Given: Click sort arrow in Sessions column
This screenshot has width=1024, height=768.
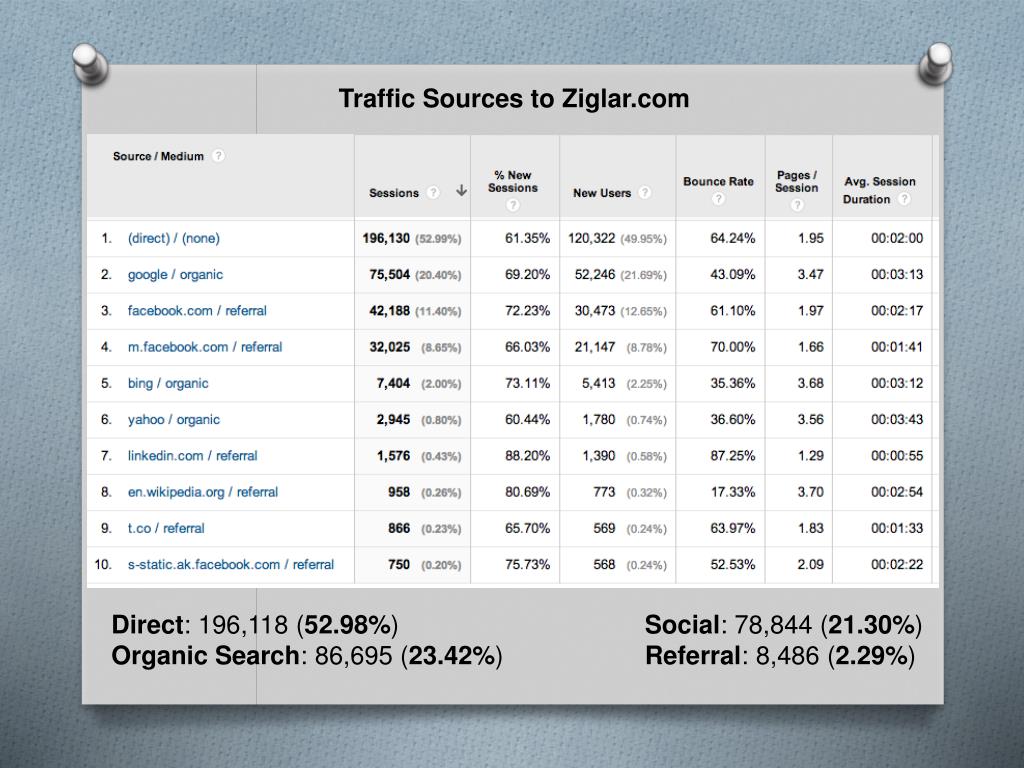Looking at the screenshot, I should tap(461, 191).
